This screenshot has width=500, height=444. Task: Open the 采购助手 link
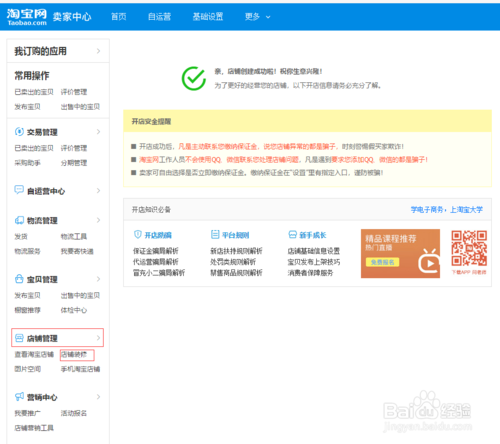[x=27, y=163]
